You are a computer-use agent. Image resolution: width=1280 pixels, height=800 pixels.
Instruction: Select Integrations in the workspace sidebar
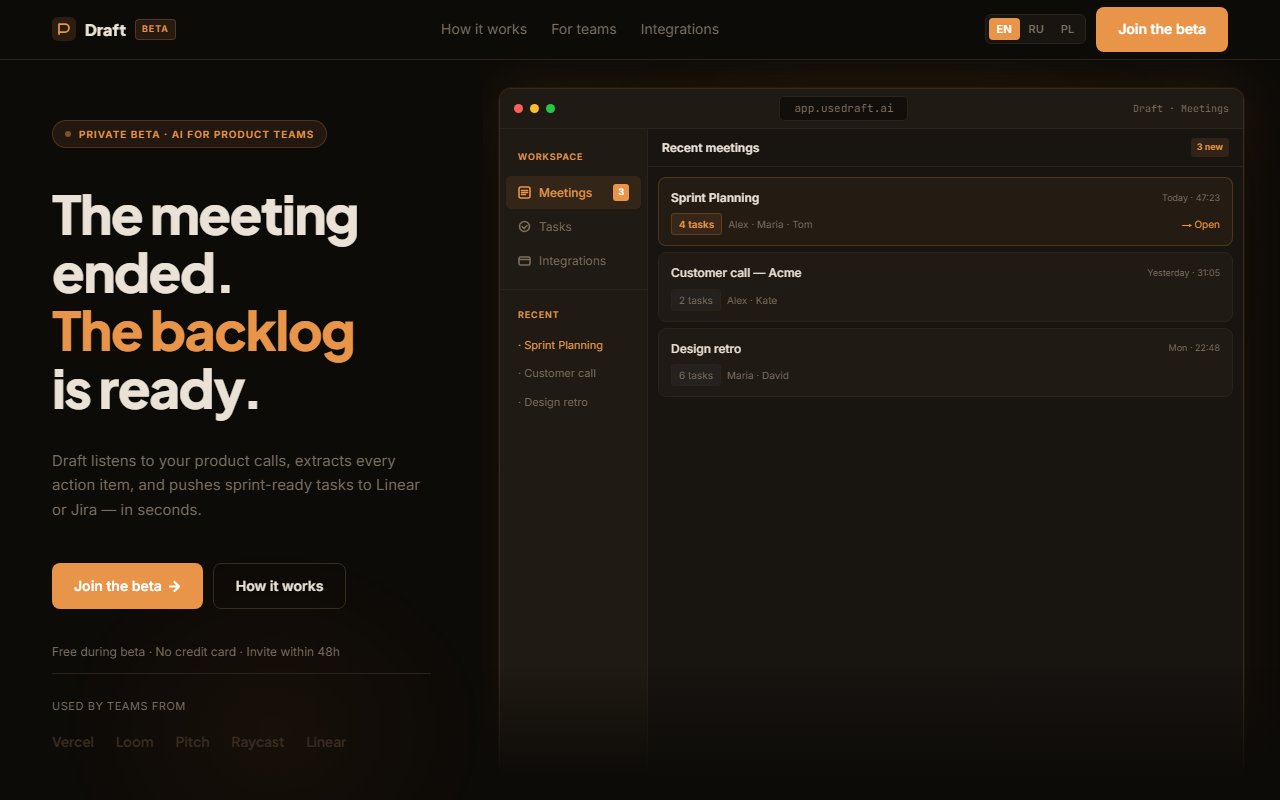pos(573,261)
